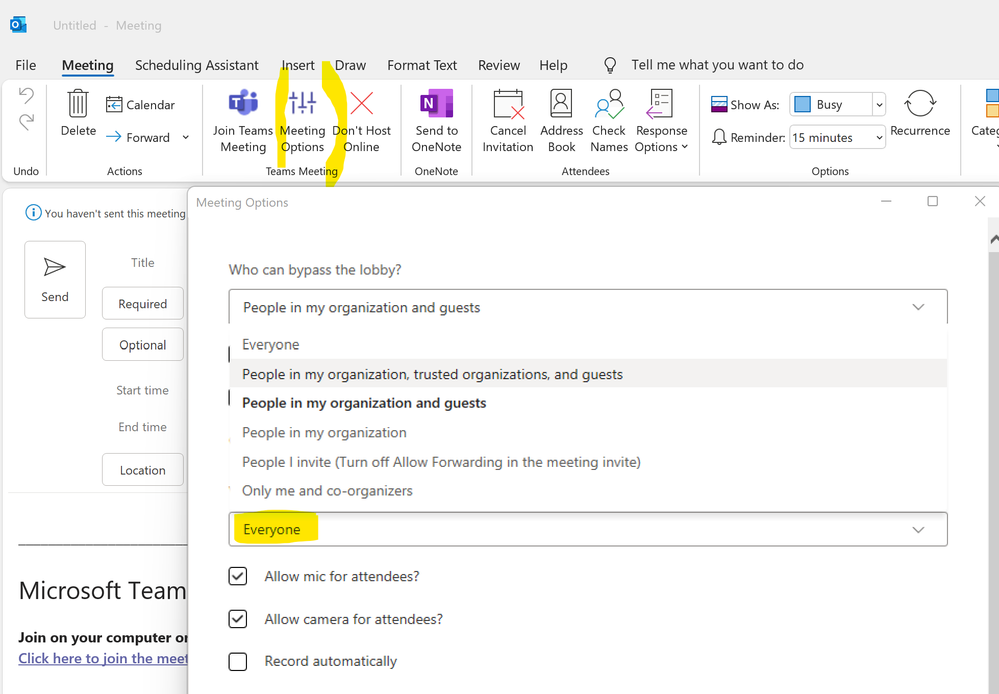Click the info icon in the notification bar

point(33,213)
